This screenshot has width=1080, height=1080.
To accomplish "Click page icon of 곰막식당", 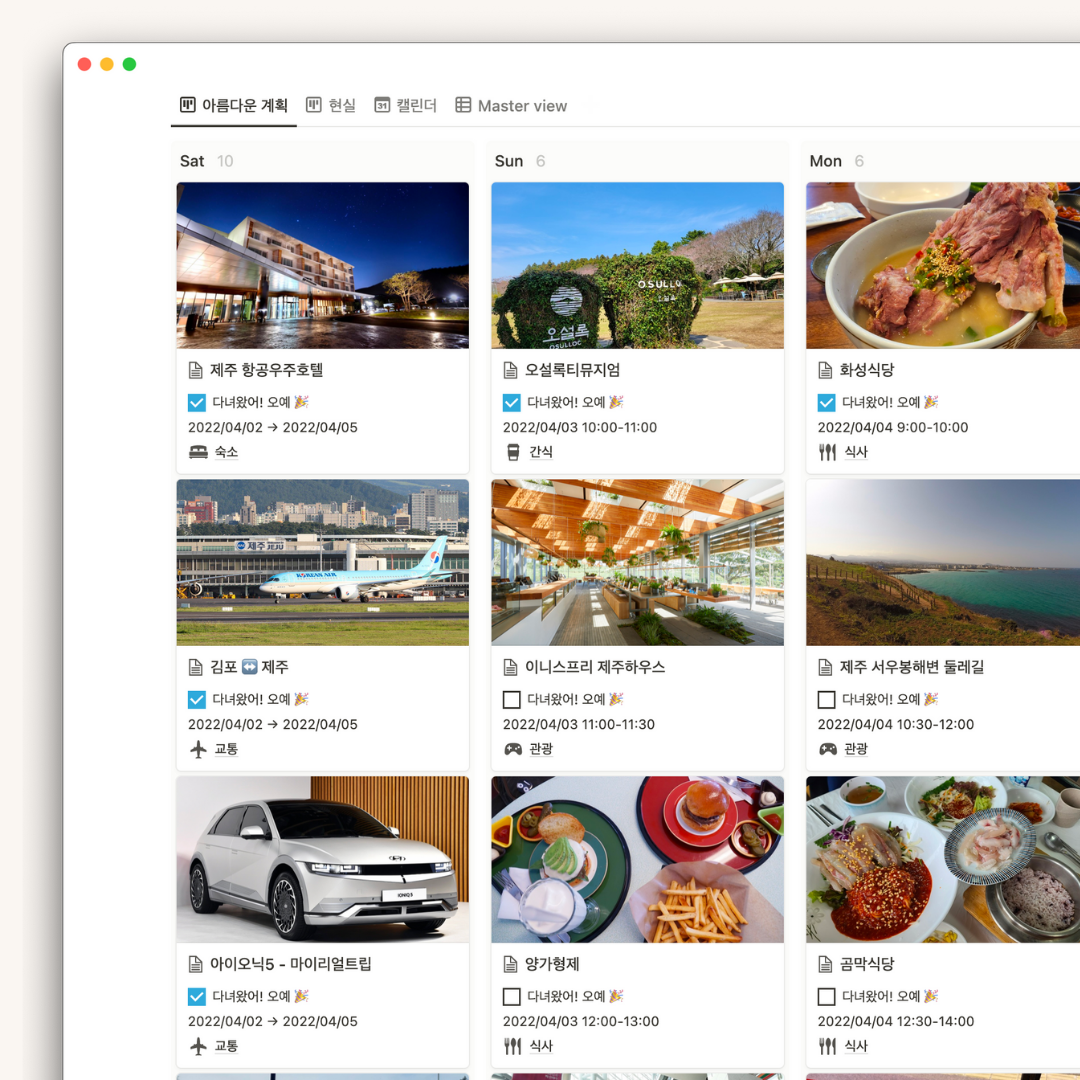I will [x=825, y=964].
